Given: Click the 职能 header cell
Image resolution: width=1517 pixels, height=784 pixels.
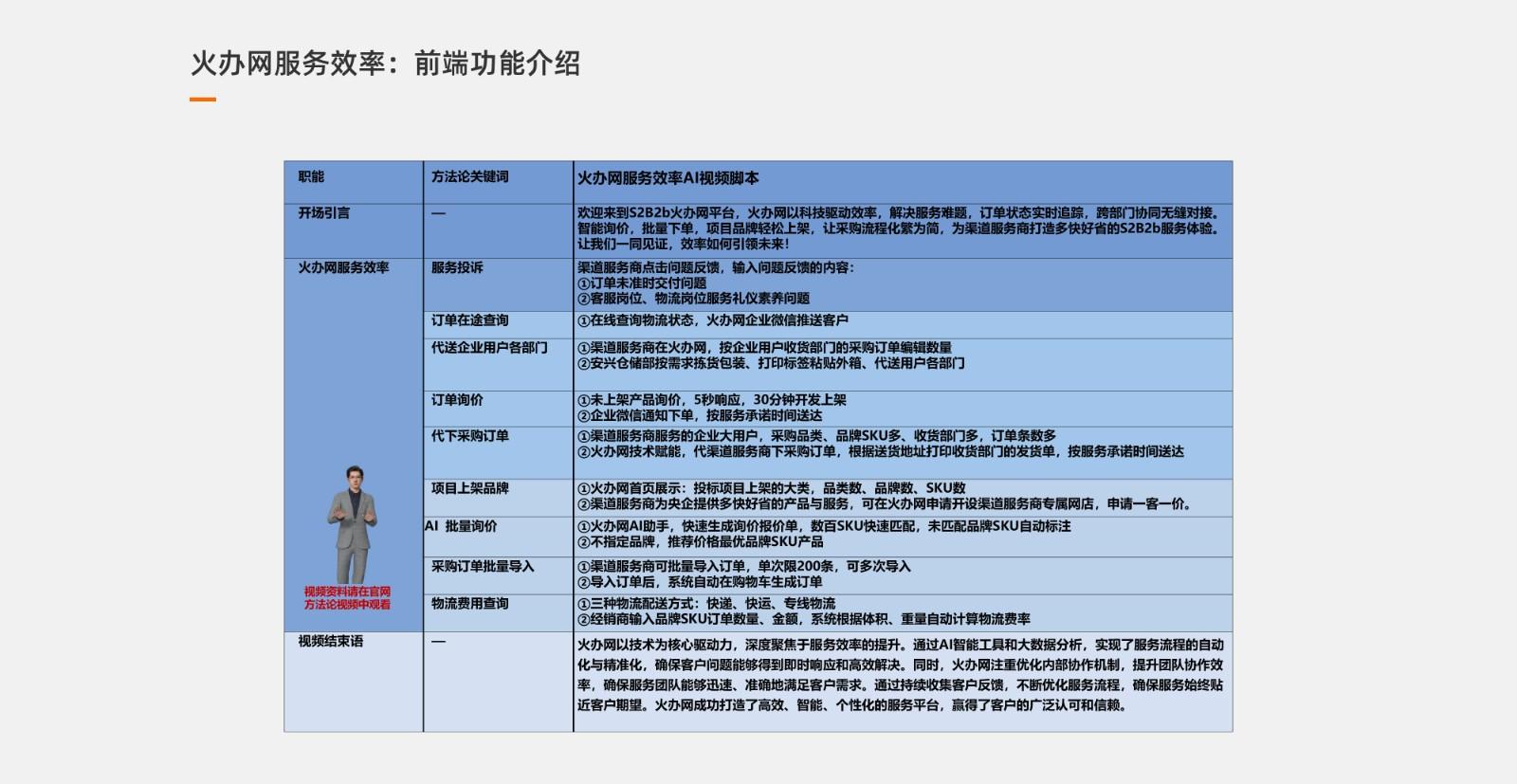Looking at the screenshot, I should click(x=311, y=177).
